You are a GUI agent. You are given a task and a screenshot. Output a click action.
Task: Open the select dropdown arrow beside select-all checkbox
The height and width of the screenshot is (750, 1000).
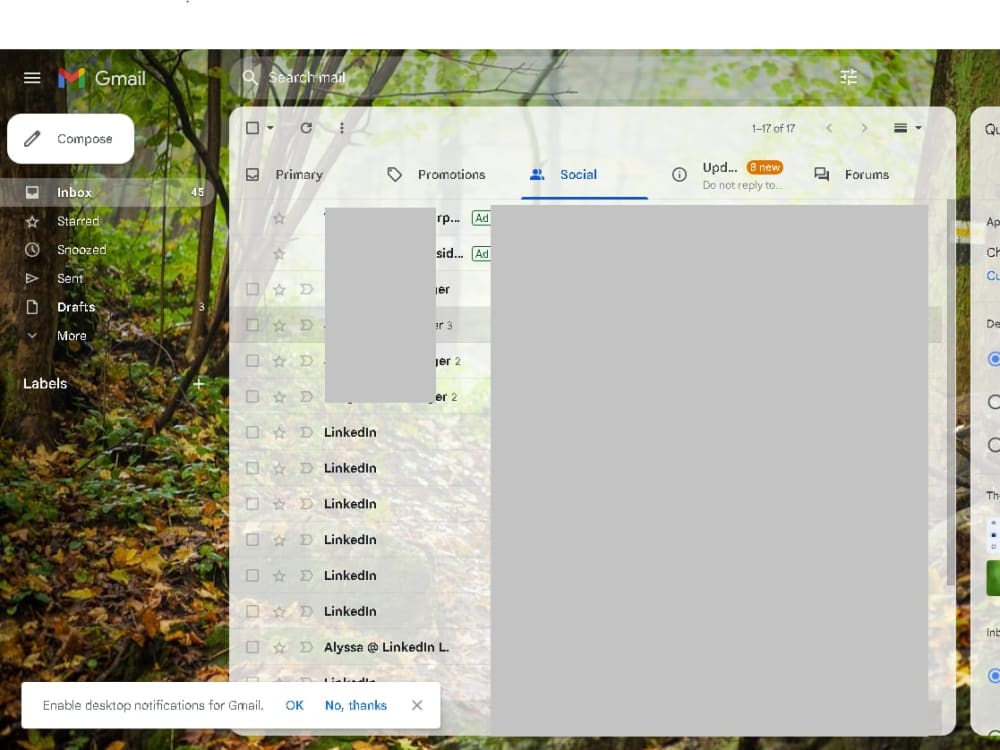tap(270, 128)
